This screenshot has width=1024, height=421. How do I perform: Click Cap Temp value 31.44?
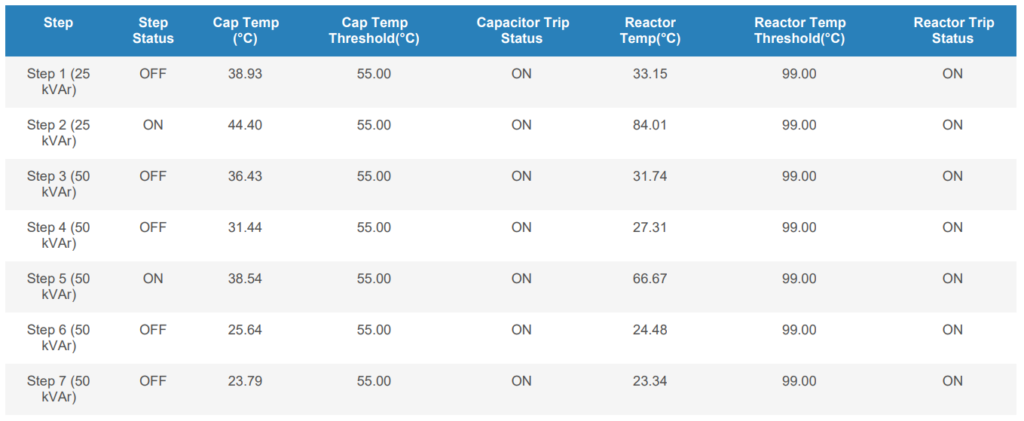[x=246, y=227]
